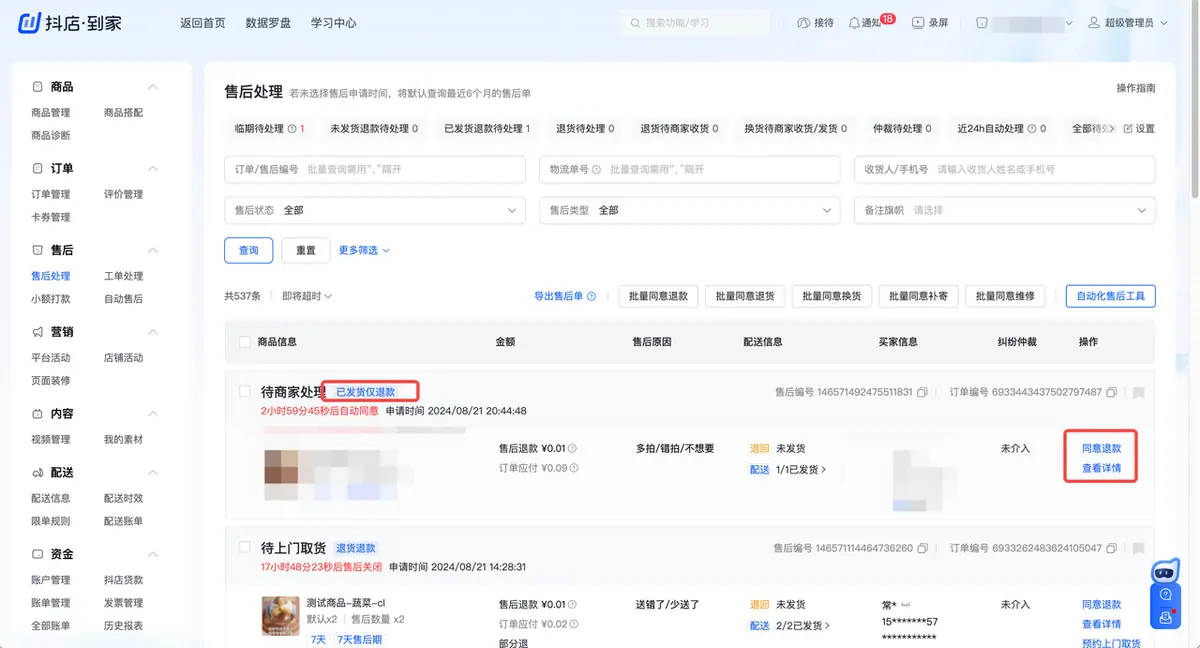This screenshot has height=648, width=1200.
Task: Open 接待 customer reception icon
Action: click(803, 23)
